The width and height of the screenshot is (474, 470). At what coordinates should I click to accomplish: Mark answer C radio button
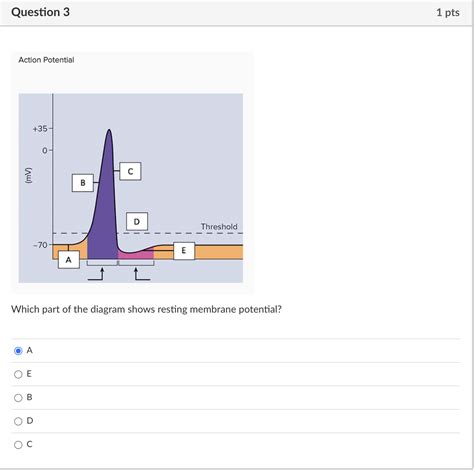(x=18, y=445)
